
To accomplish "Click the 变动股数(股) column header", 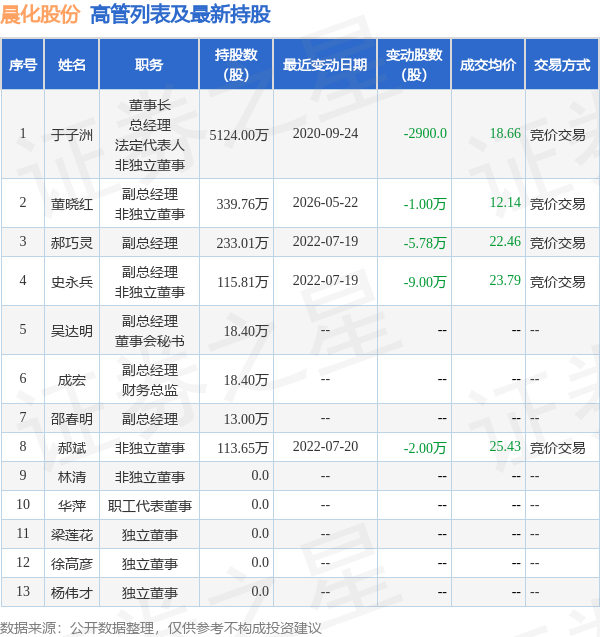I will click(414, 64).
